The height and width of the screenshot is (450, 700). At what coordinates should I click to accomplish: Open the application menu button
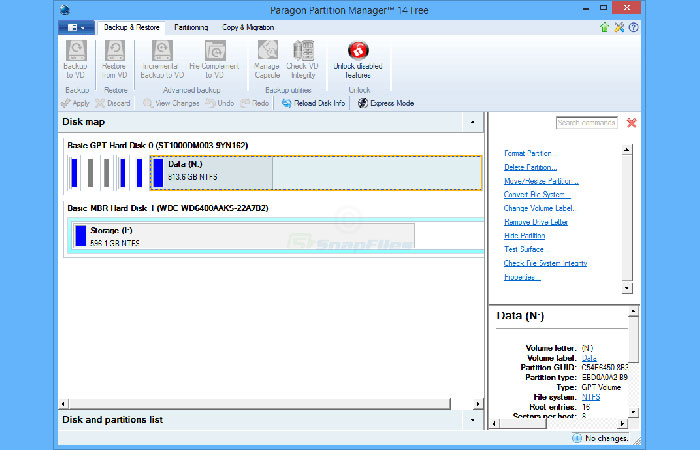coord(76,28)
